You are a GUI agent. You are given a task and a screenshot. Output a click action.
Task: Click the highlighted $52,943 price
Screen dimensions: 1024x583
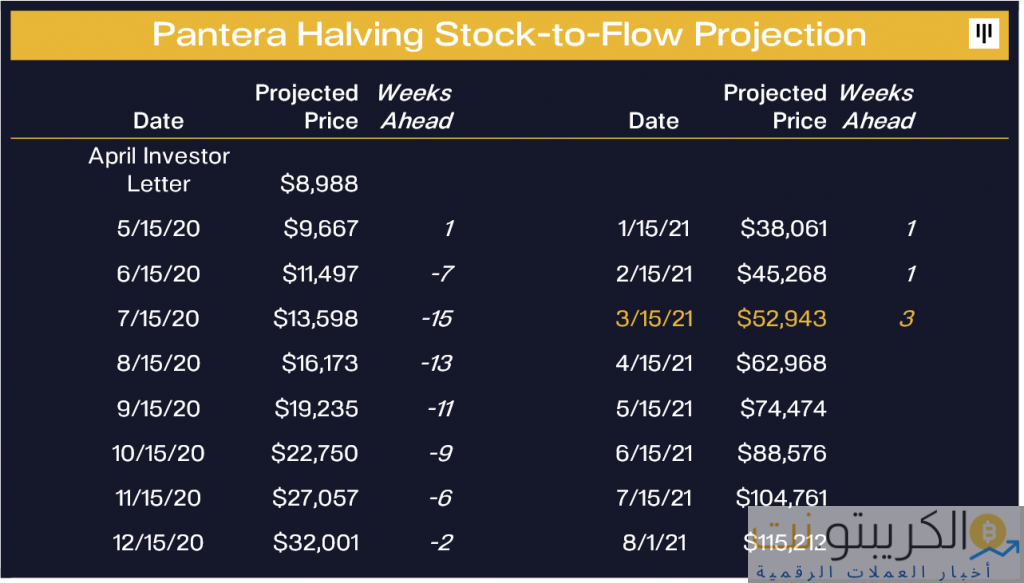point(782,319)
